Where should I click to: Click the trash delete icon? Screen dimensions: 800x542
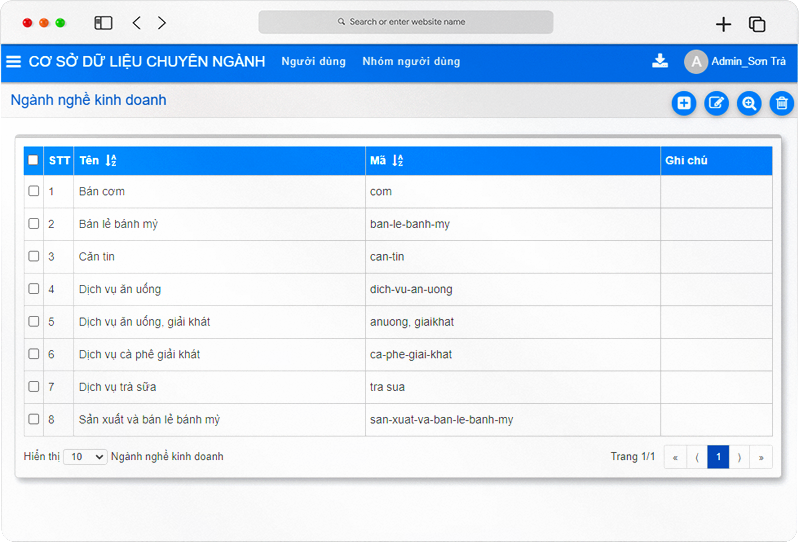pyautogui.click(x=782, y=103)
